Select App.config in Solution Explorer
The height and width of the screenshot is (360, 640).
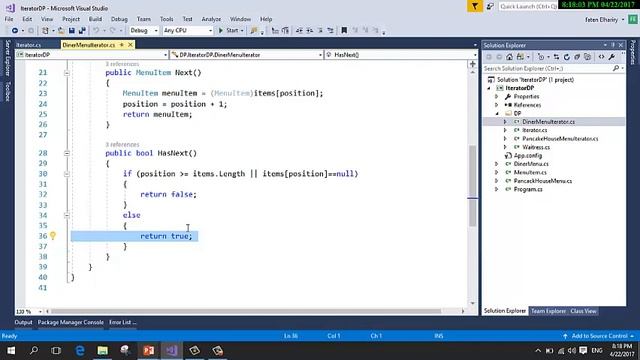click(528, 156)
